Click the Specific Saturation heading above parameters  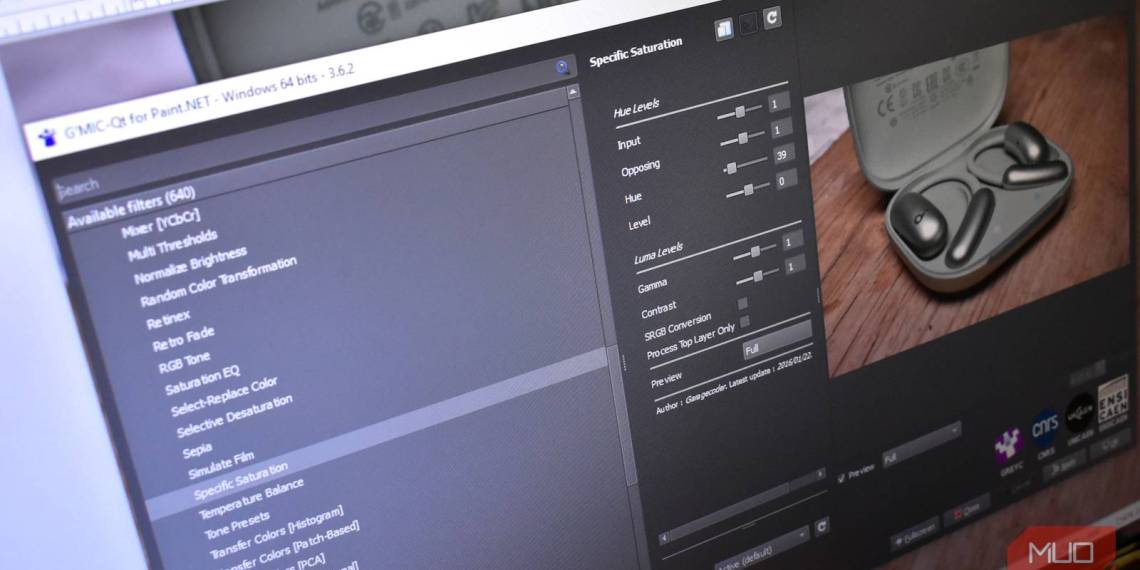coord(635,52)
